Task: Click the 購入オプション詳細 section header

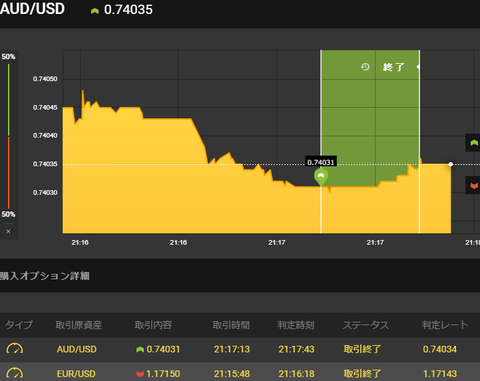Action: [45, 276]
